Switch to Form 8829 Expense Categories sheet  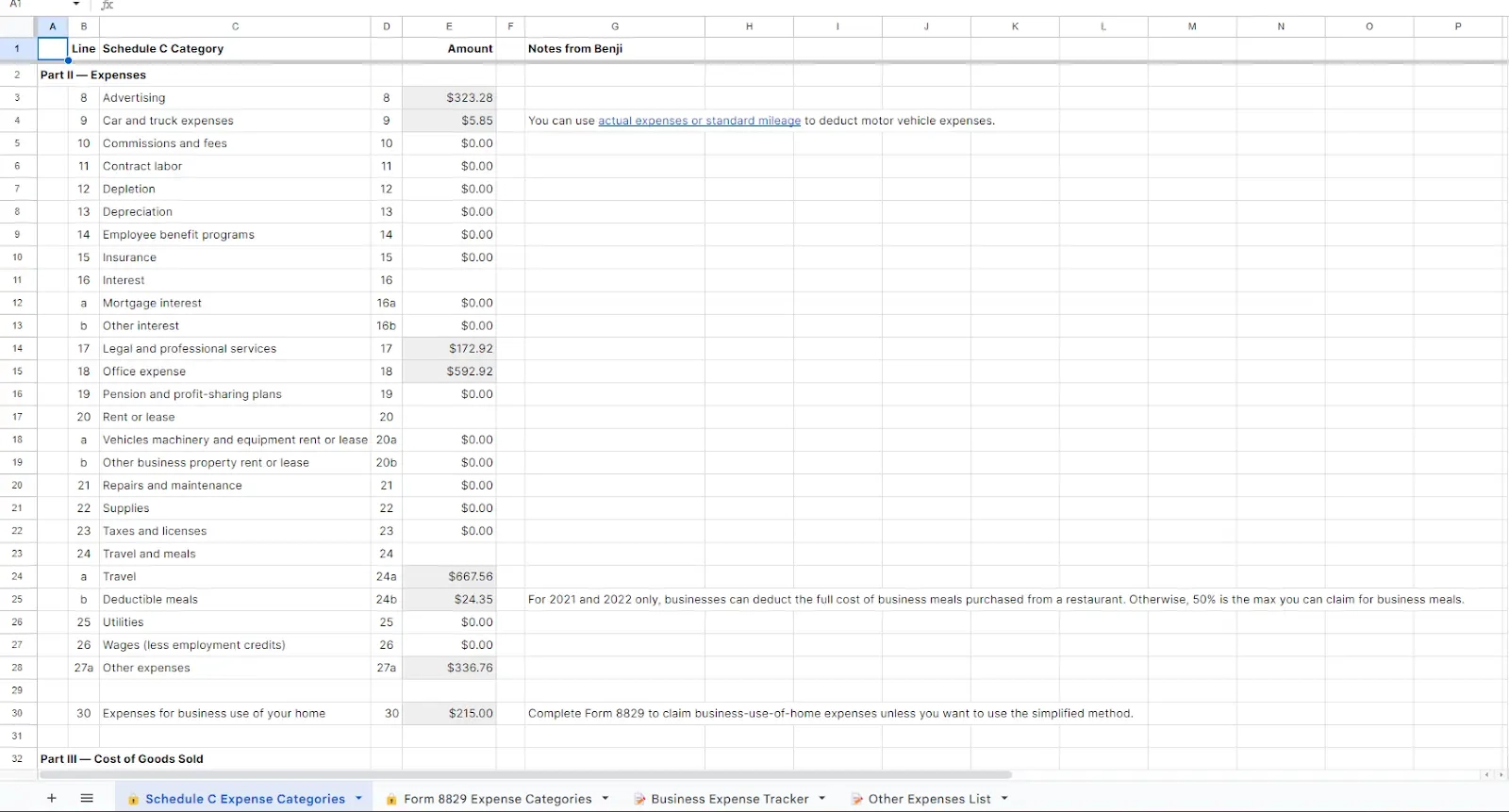[x=497, y=799]
